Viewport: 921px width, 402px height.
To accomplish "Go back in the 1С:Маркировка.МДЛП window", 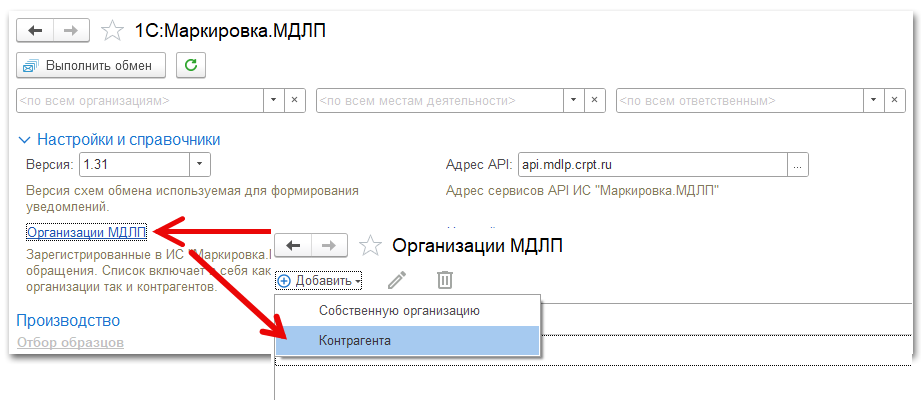I will pyautogui.click(x=35, y=31).
